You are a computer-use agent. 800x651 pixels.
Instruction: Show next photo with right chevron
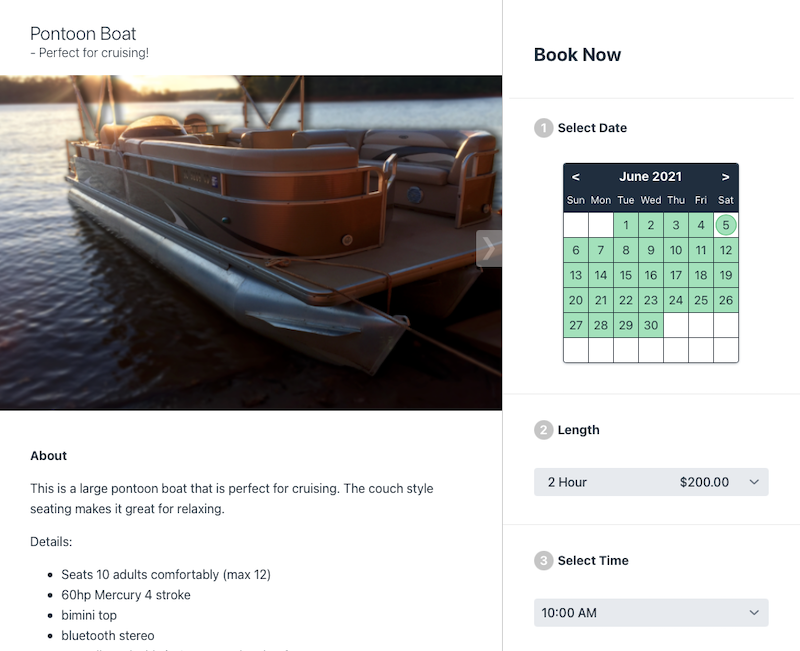[x=489, y=248]
